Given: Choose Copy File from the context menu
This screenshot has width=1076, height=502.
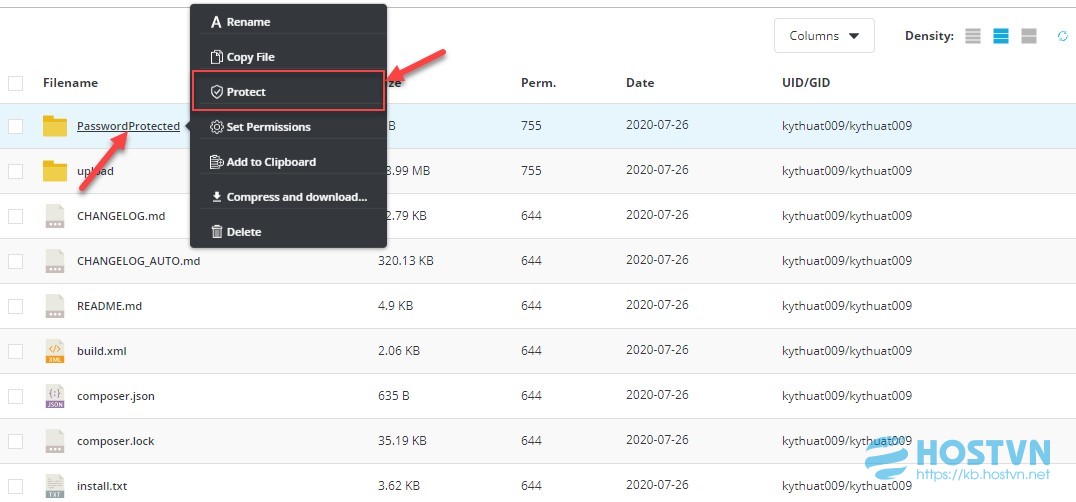Looking at the screenshot, I should [x=288, y=57].
